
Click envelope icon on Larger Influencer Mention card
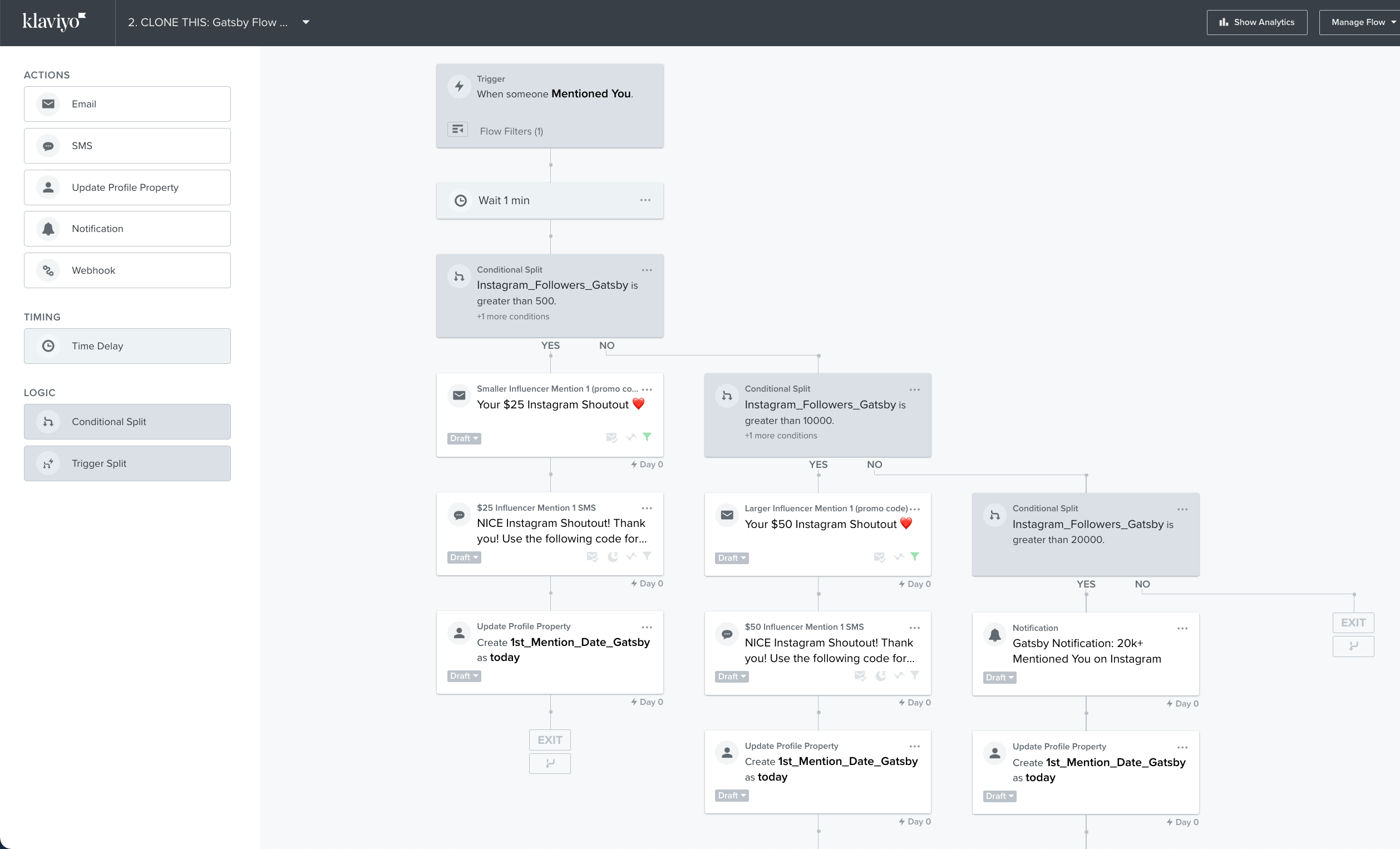click(727, 515)
